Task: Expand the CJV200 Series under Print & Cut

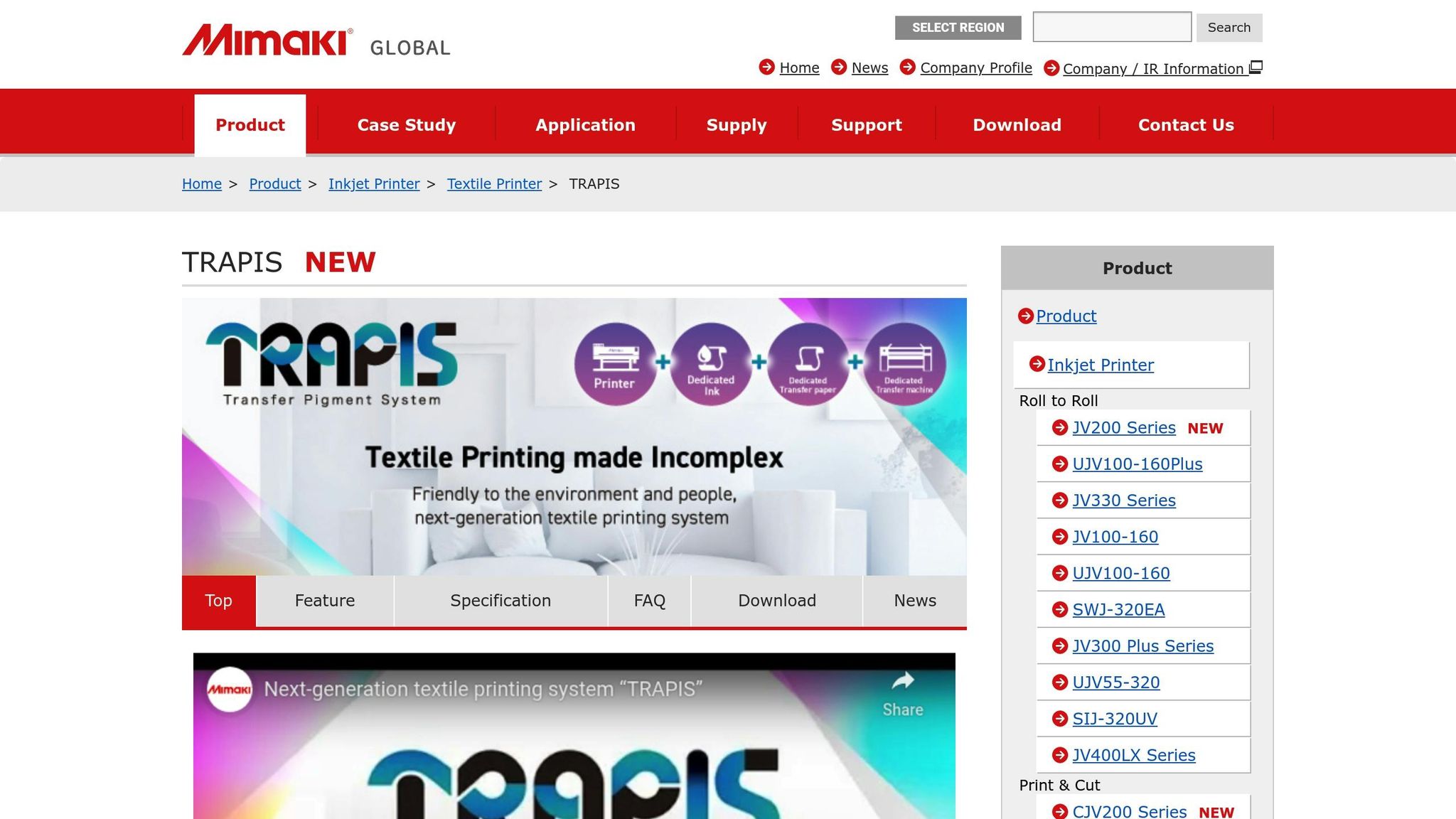Action: (x=1129, y=810)
